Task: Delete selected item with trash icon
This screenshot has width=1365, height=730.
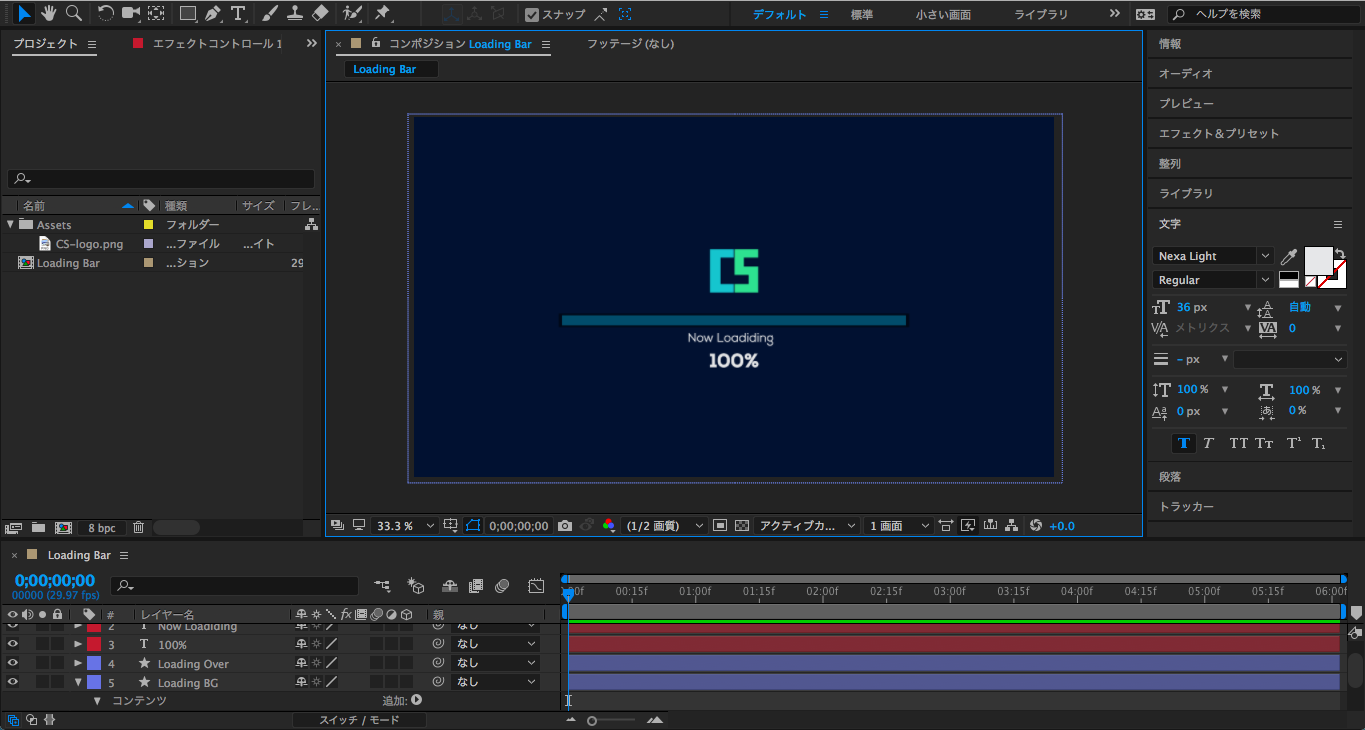Action: 139,527
